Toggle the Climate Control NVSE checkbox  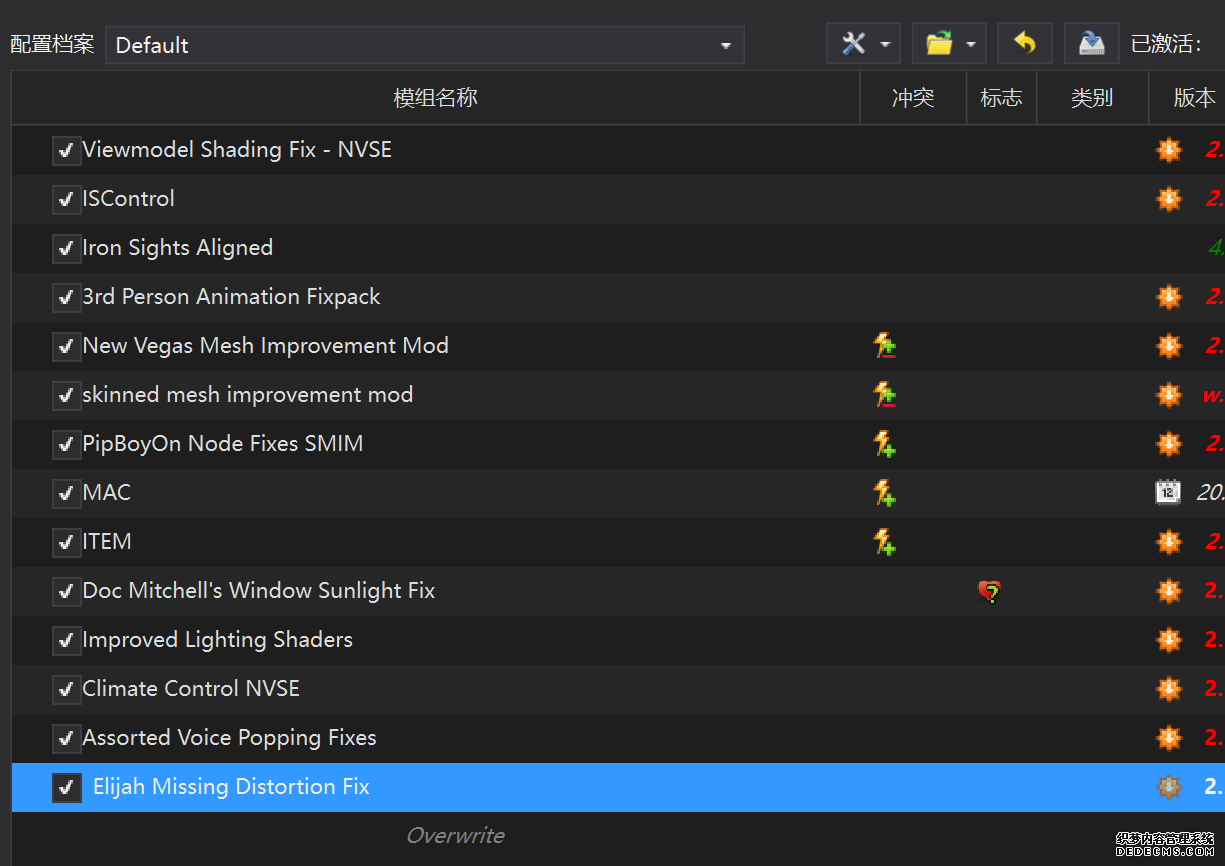[x=66, y=689]
